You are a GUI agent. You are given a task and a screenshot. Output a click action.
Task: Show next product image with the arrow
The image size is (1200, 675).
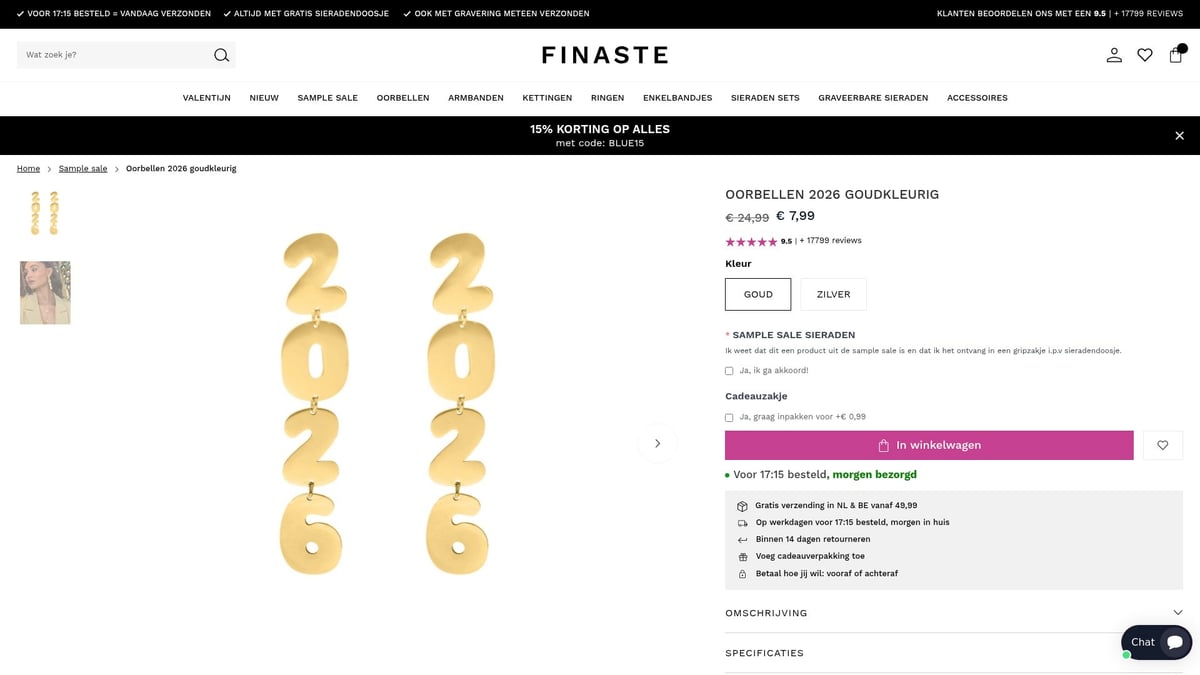(x=657, y=442)
